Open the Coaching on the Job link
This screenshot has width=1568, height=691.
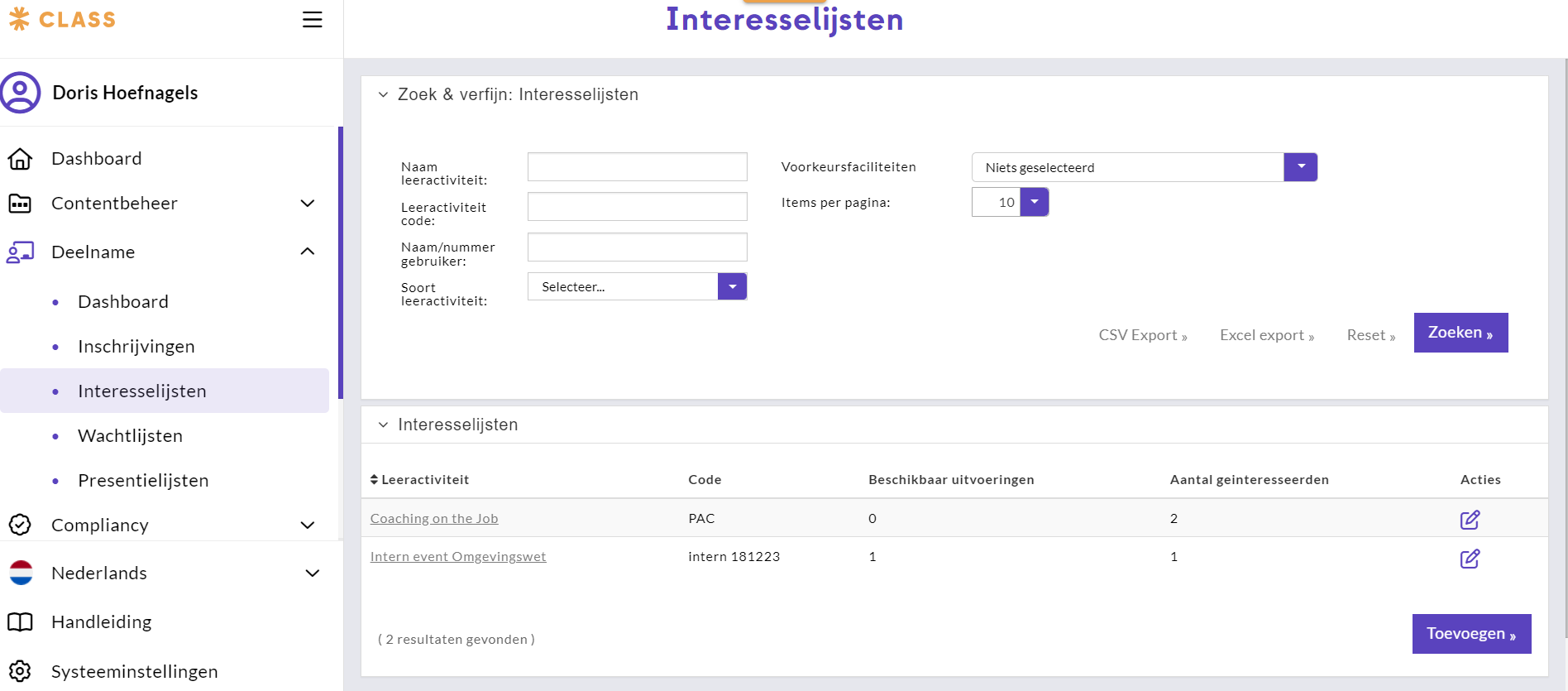coord(433,519)
